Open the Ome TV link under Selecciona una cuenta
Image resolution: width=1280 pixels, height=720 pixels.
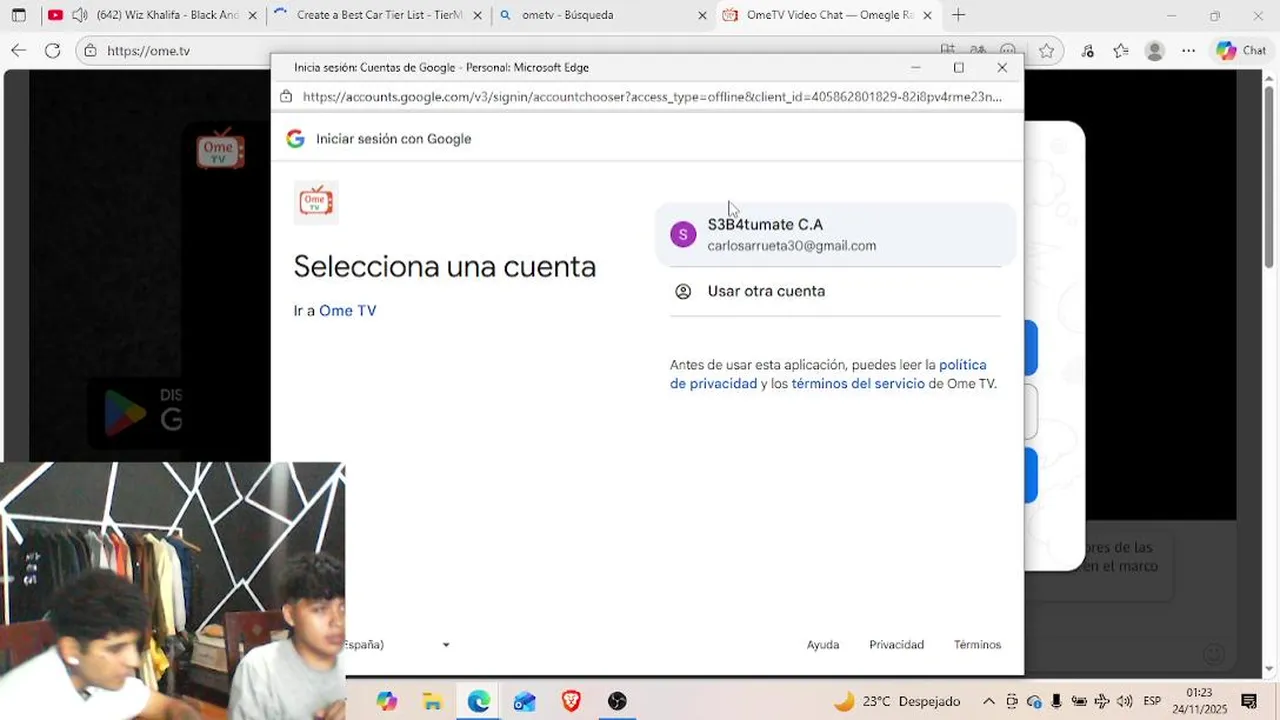pos(348,311)
